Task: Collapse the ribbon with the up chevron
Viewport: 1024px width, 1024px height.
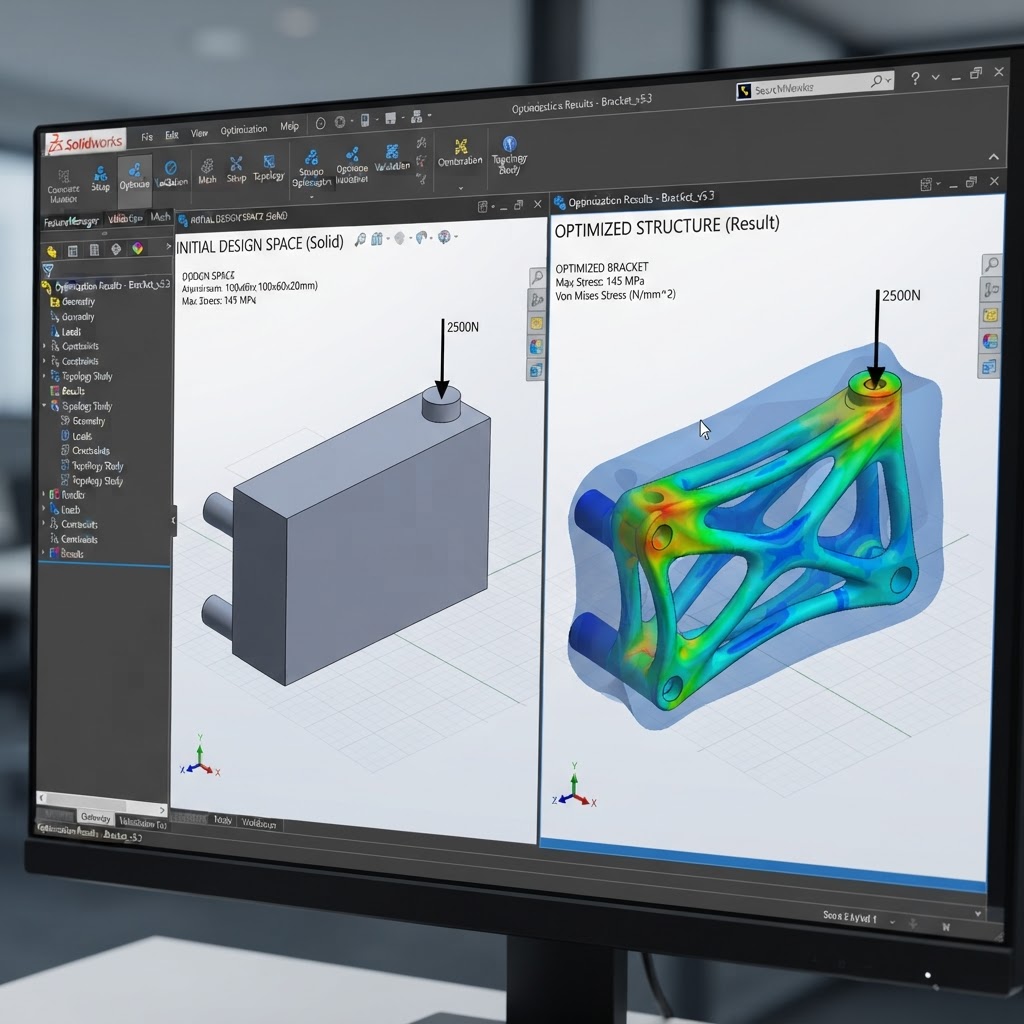Action: coord(993,157)
